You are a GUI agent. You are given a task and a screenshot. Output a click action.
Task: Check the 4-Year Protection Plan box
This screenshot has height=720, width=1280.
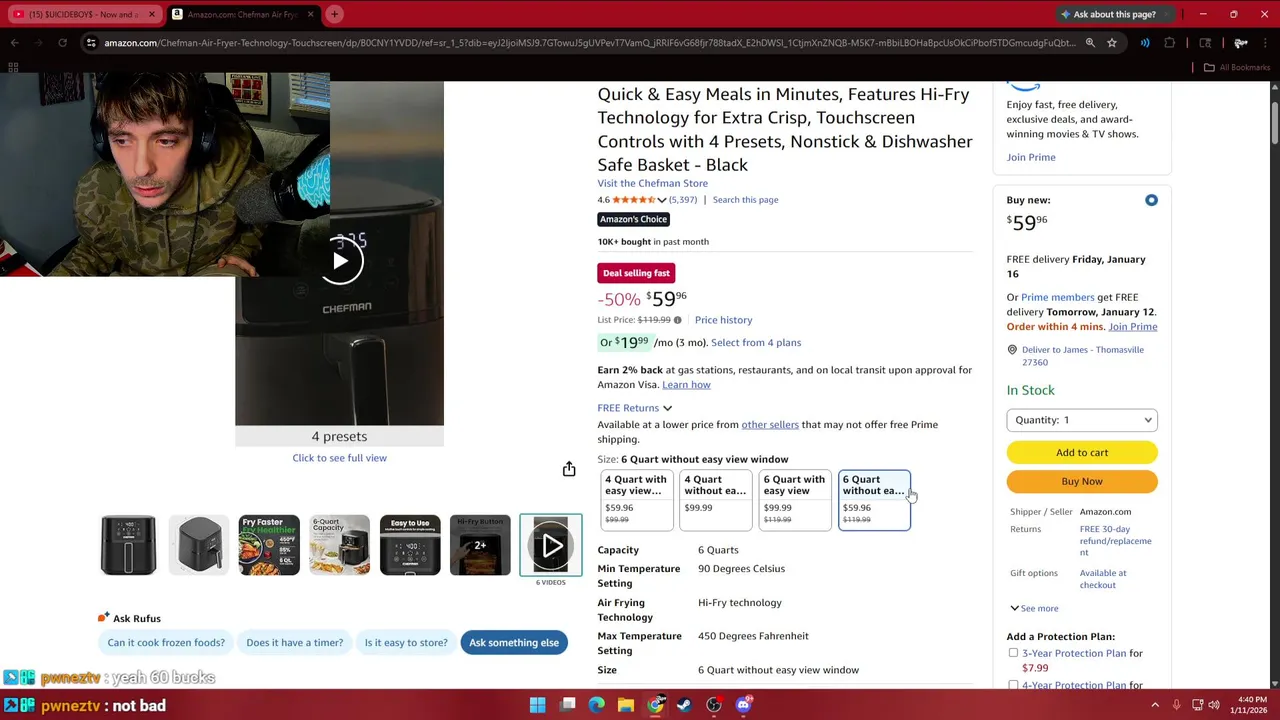(x=1013, y=685)
